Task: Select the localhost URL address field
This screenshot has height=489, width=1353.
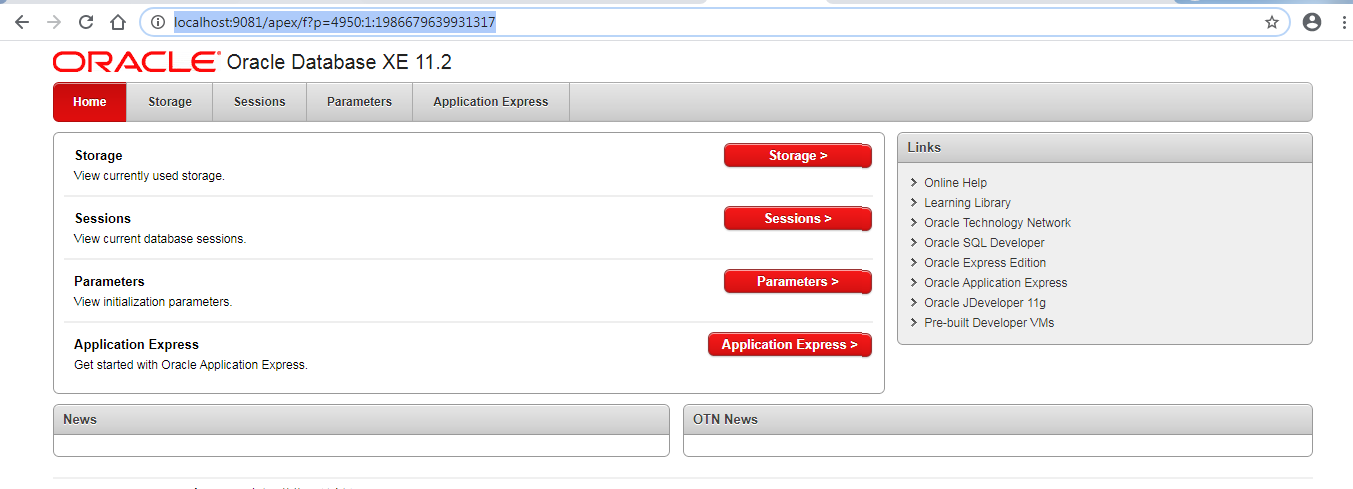Action: pos(715,22)
